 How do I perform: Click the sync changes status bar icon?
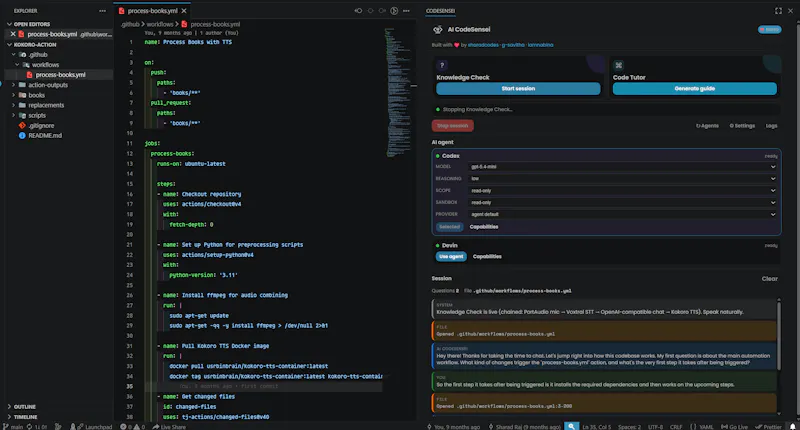[37, 427]
